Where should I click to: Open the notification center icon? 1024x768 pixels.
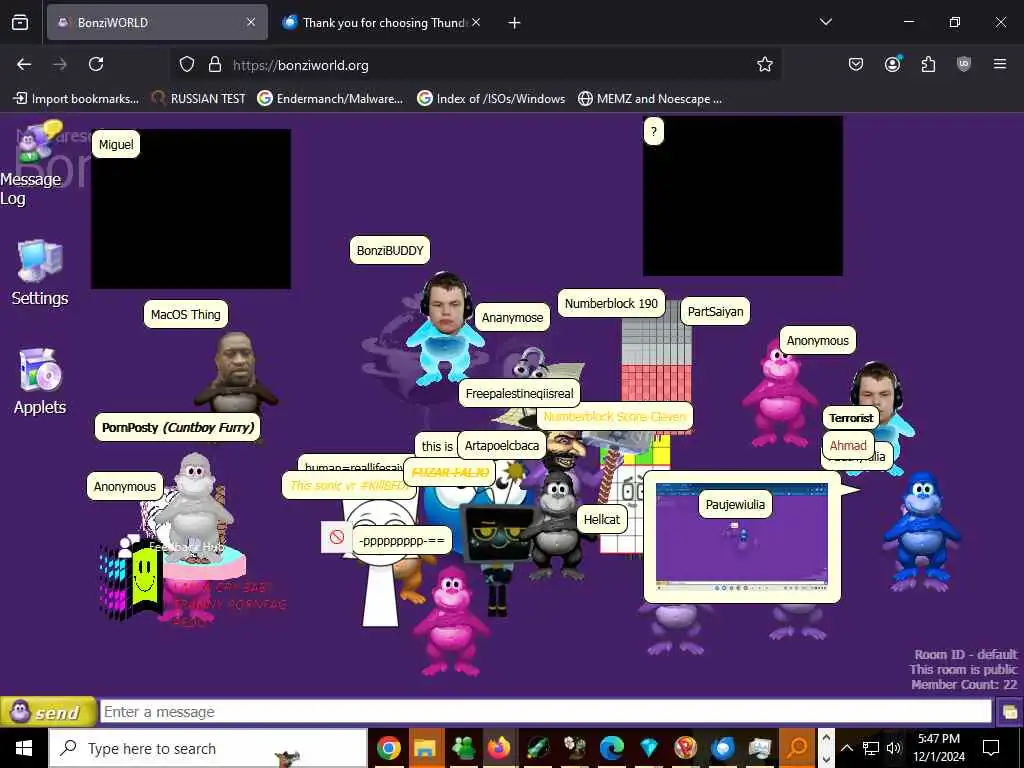(x=991, y=748)
